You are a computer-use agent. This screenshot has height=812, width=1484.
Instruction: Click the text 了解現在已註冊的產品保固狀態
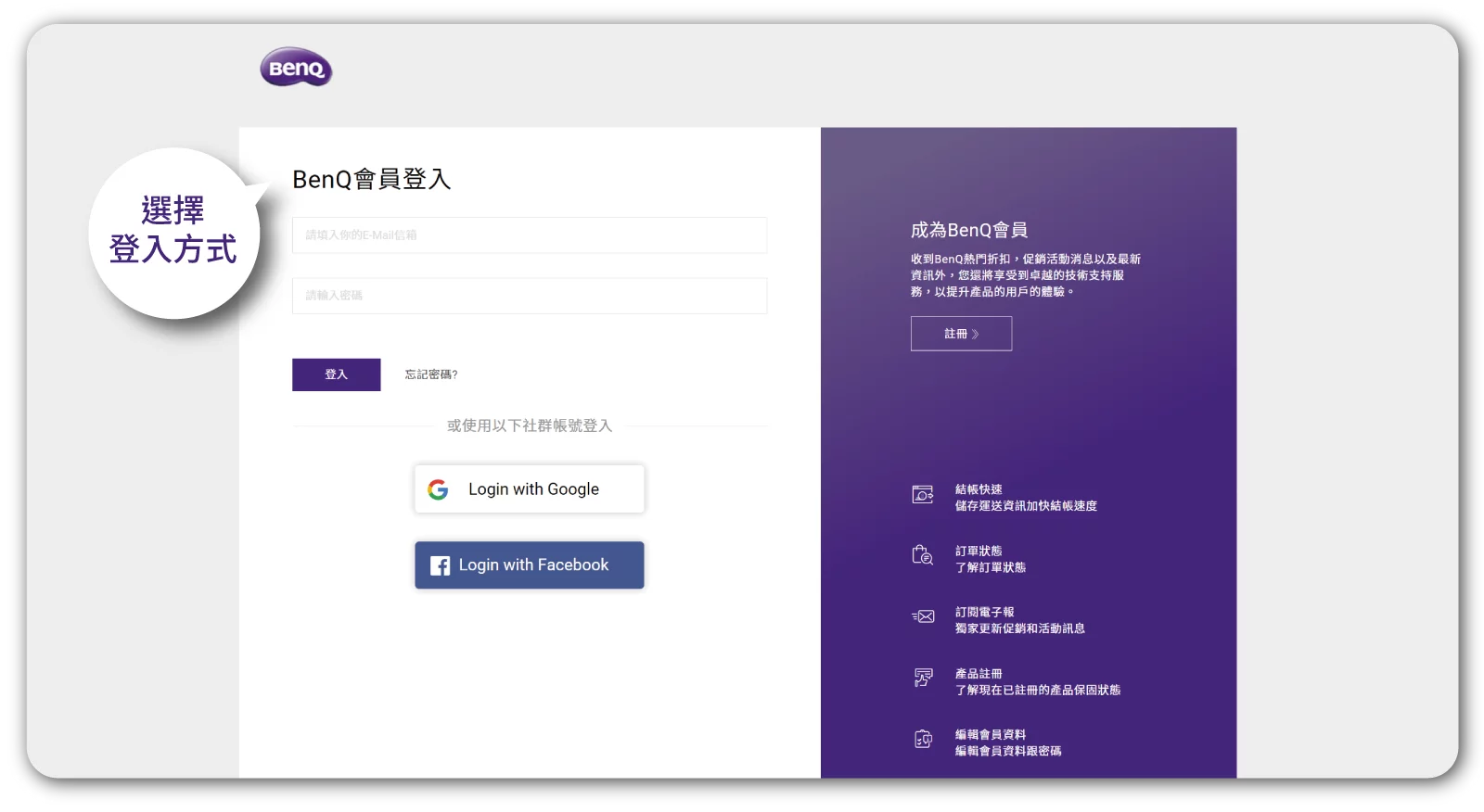click(1038, 690)
